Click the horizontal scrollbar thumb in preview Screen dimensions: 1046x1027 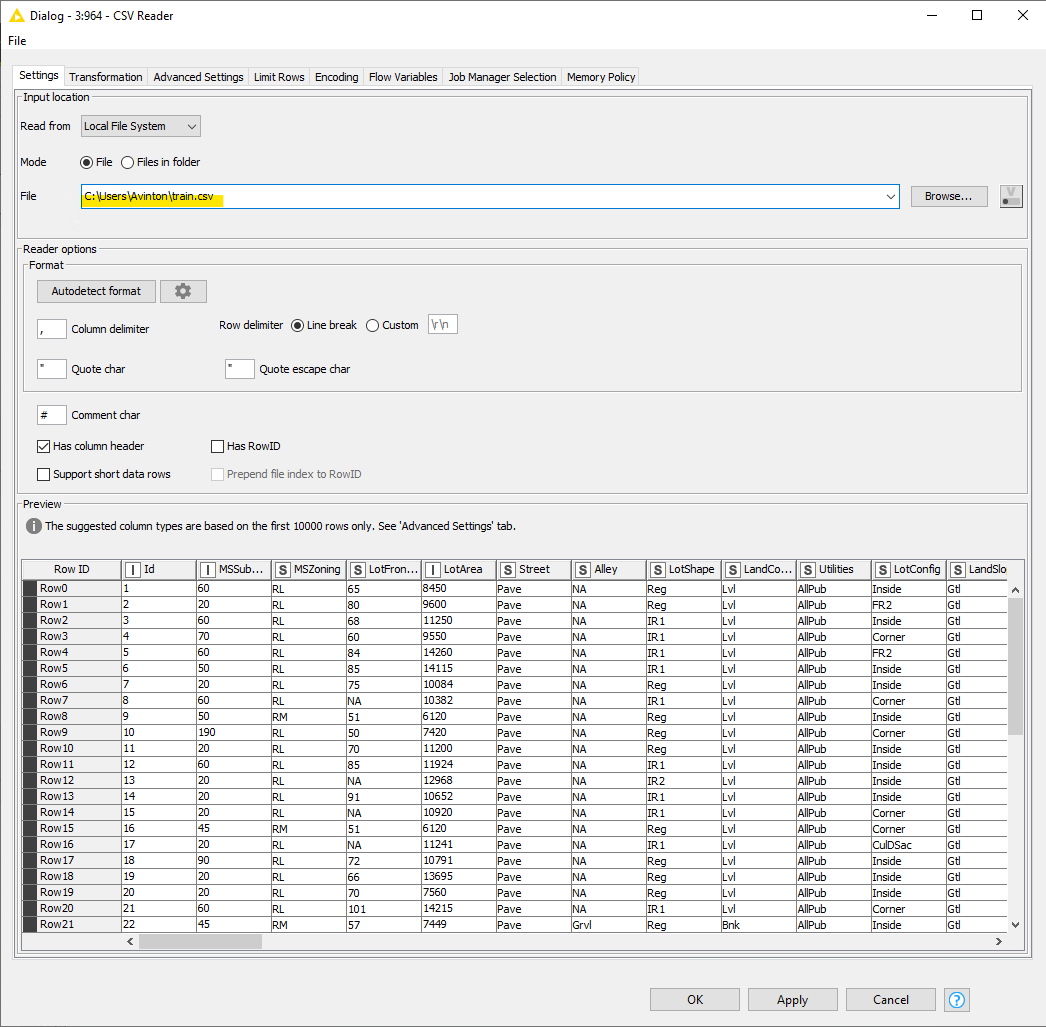coord(200,942)
